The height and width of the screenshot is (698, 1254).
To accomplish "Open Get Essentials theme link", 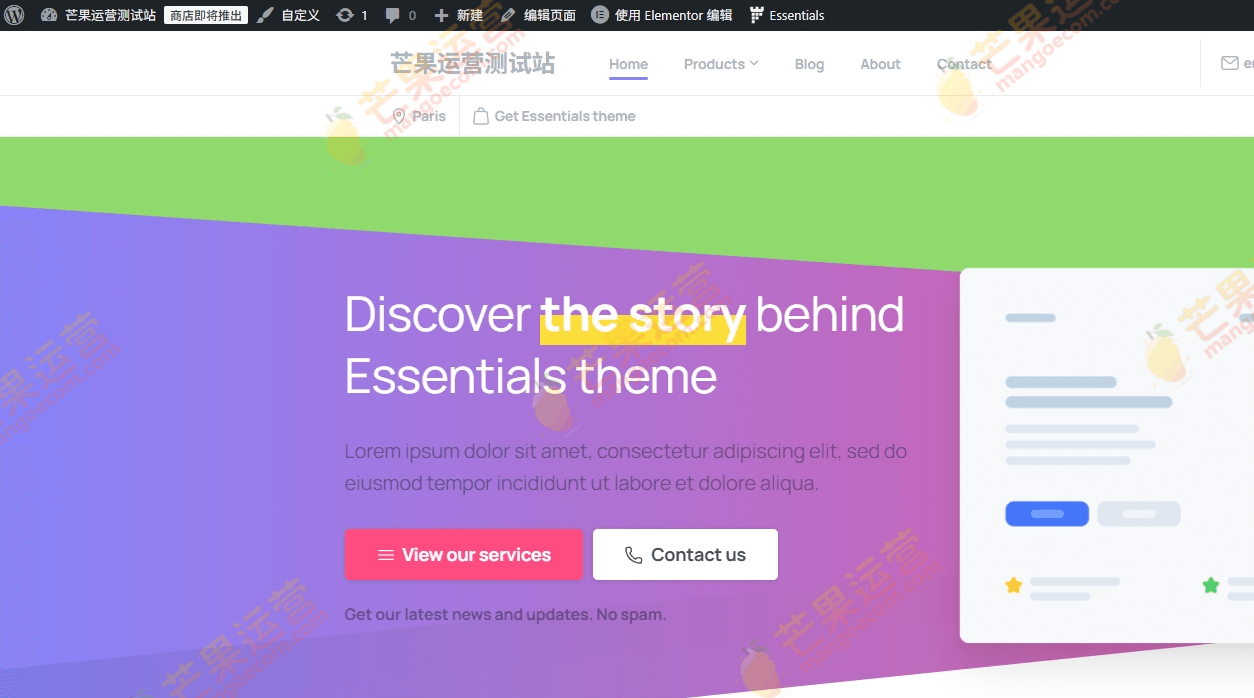I will [554, 116].
